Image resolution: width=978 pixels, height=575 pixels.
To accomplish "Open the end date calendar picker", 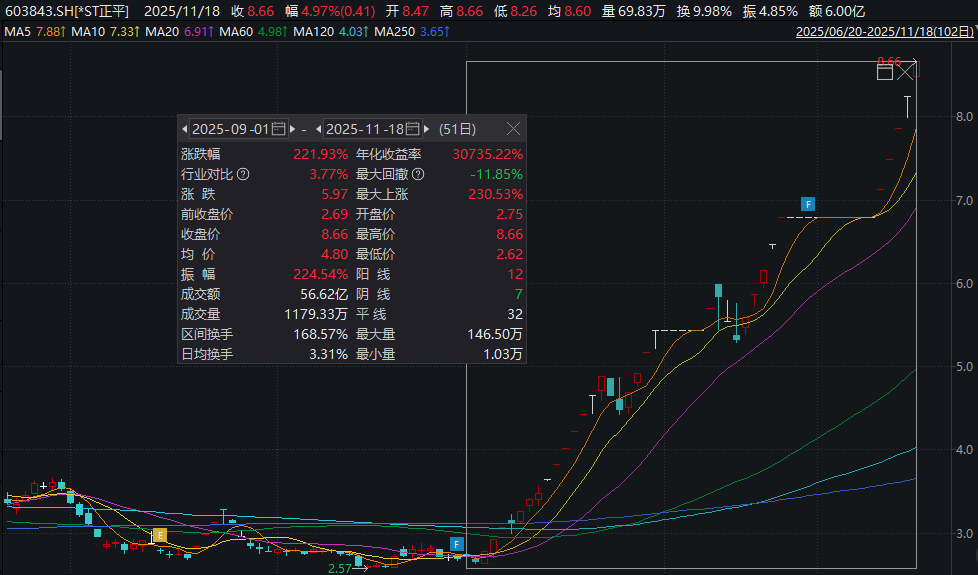I will (x=413, y=129).
